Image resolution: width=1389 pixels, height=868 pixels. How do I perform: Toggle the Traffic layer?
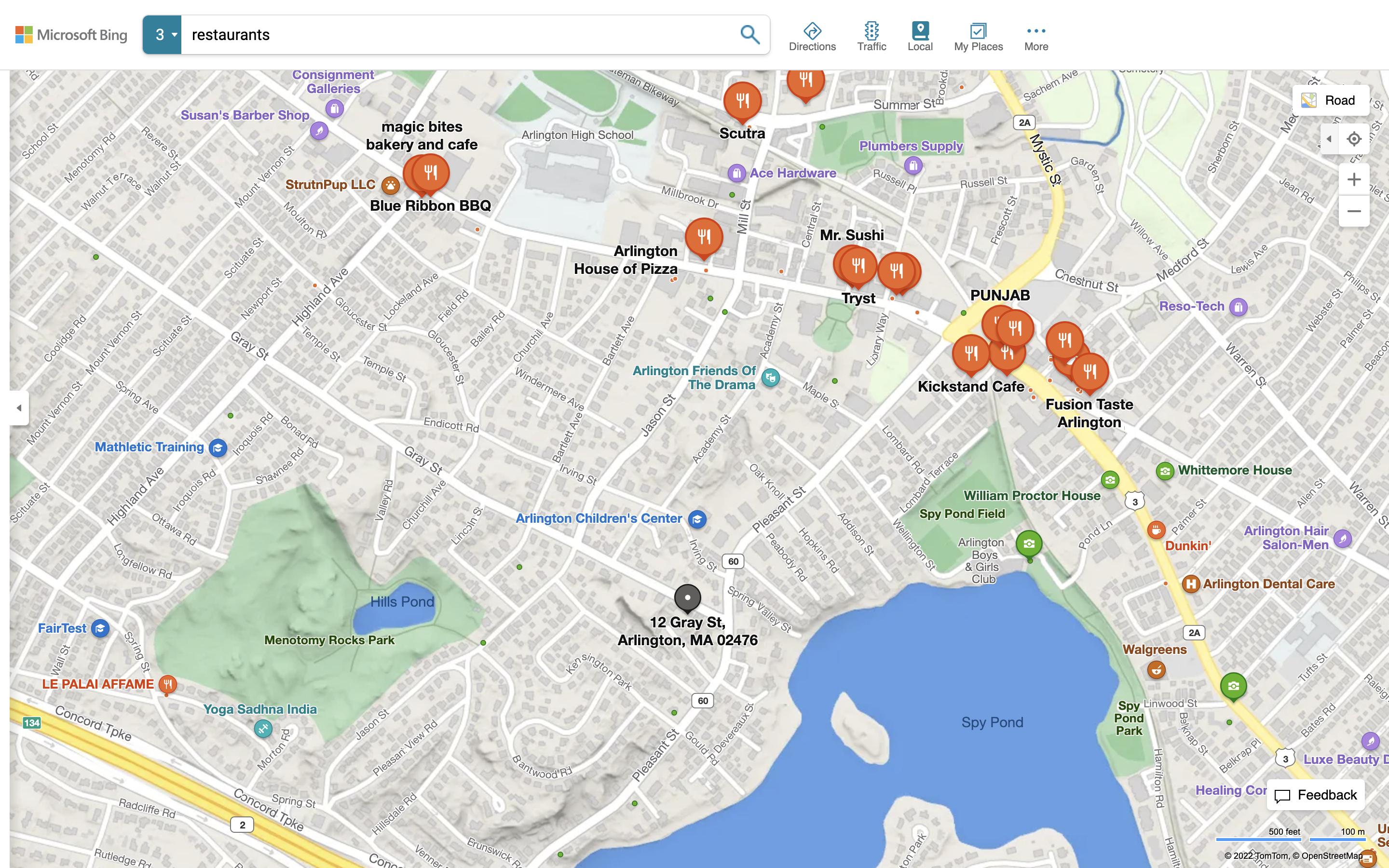(x=872, y=37)
